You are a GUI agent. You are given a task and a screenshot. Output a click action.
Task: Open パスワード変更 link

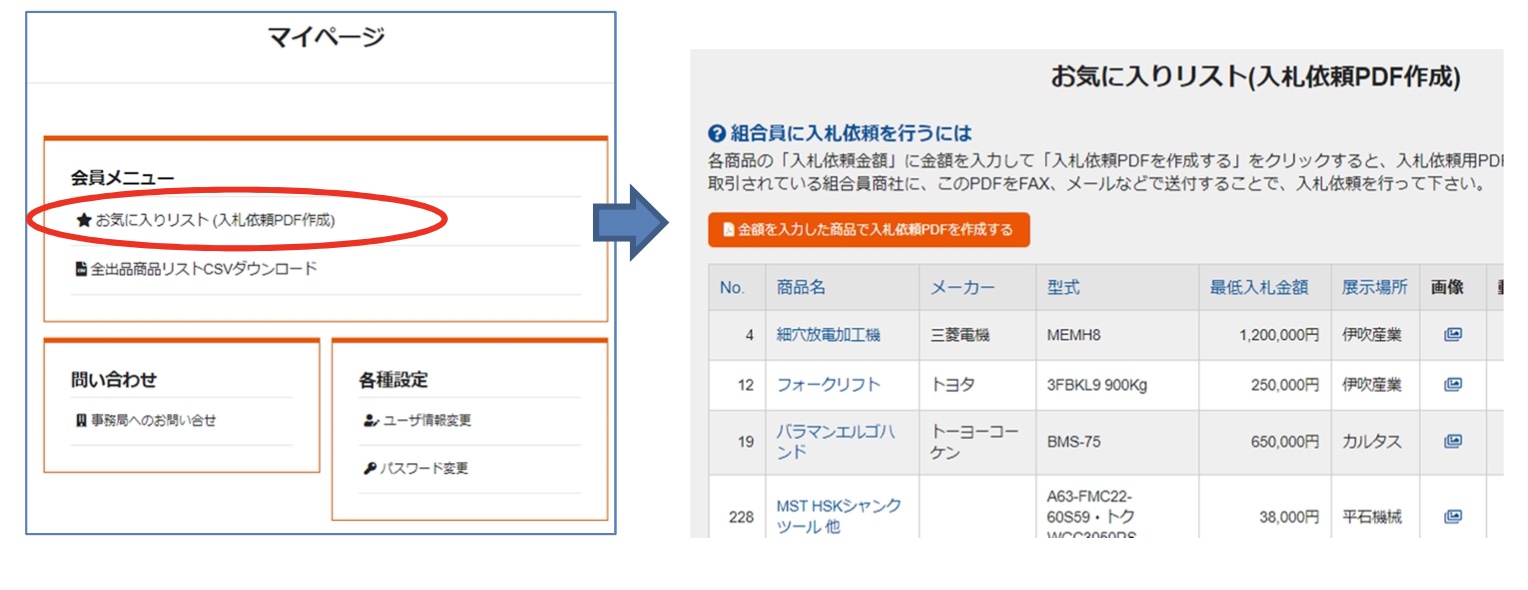[424, 469]
